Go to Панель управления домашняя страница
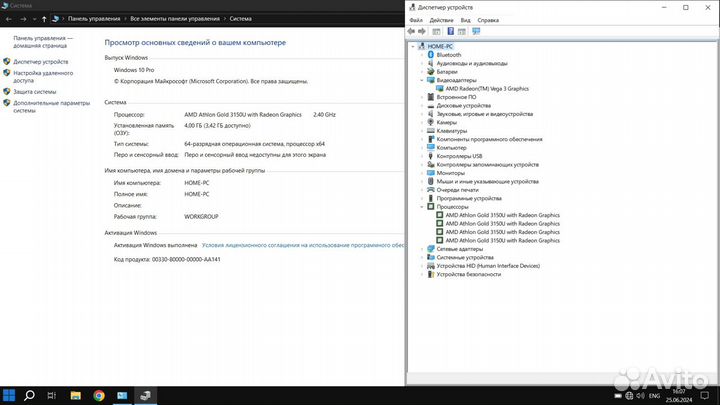 click(x=43, y=42)
